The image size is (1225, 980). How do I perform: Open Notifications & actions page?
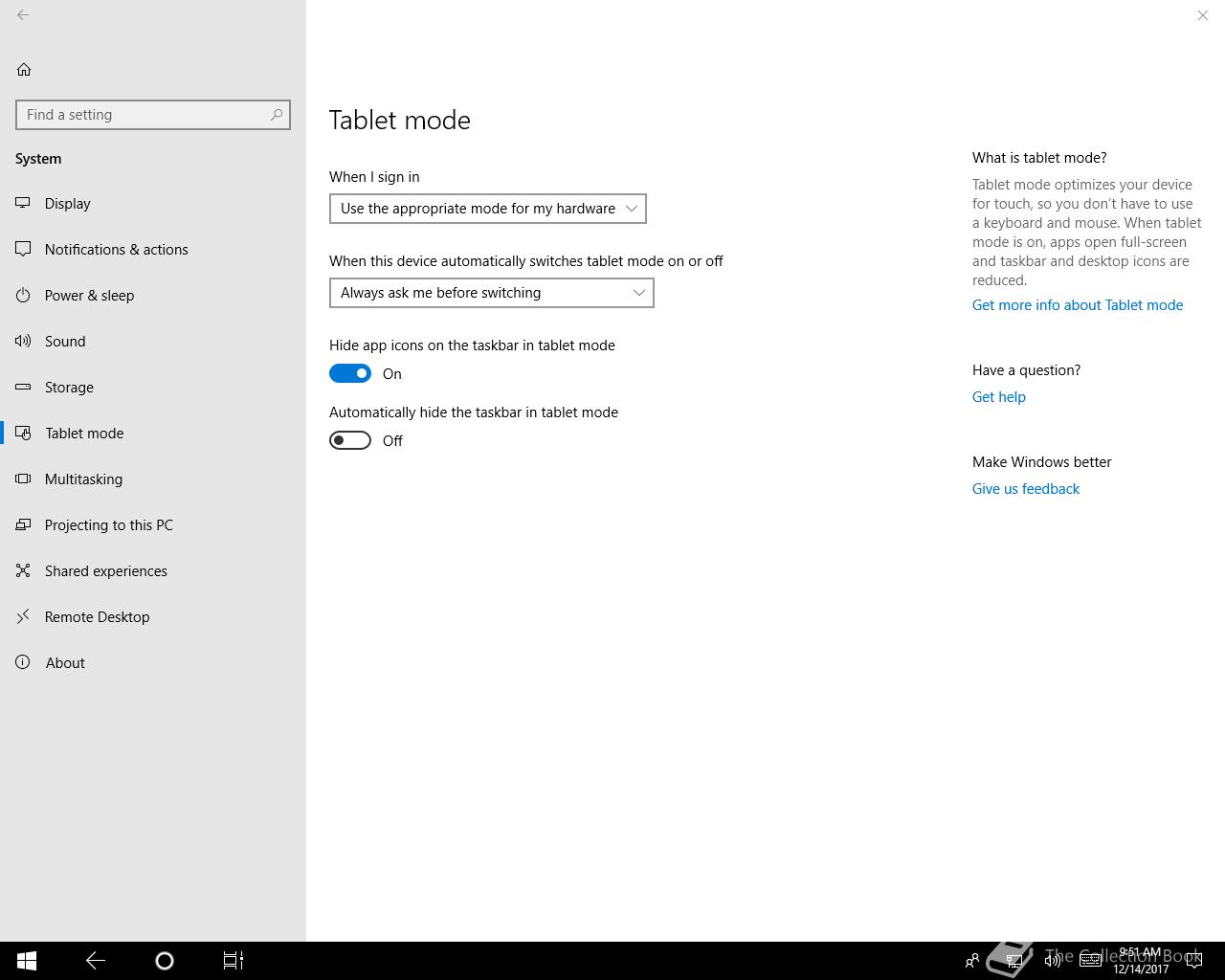[153, 249]
